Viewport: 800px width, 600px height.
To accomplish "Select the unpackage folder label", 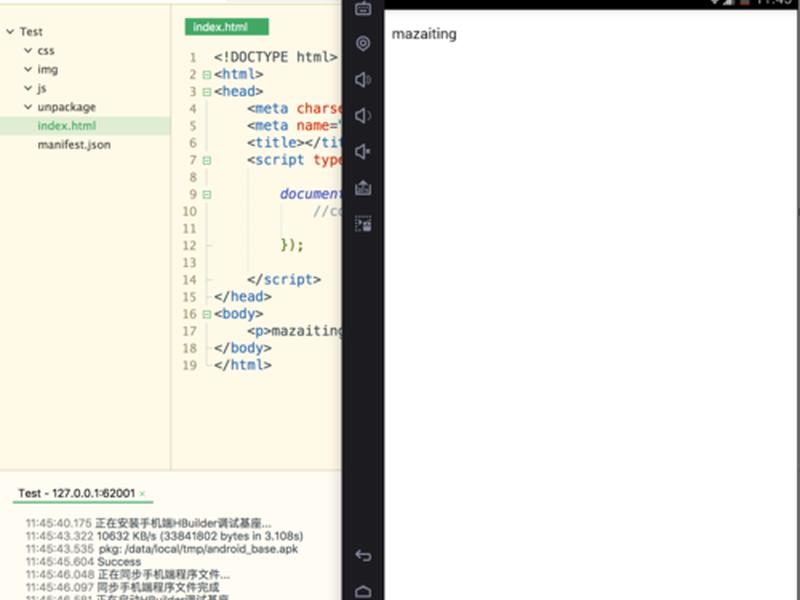I will [66, 107].
